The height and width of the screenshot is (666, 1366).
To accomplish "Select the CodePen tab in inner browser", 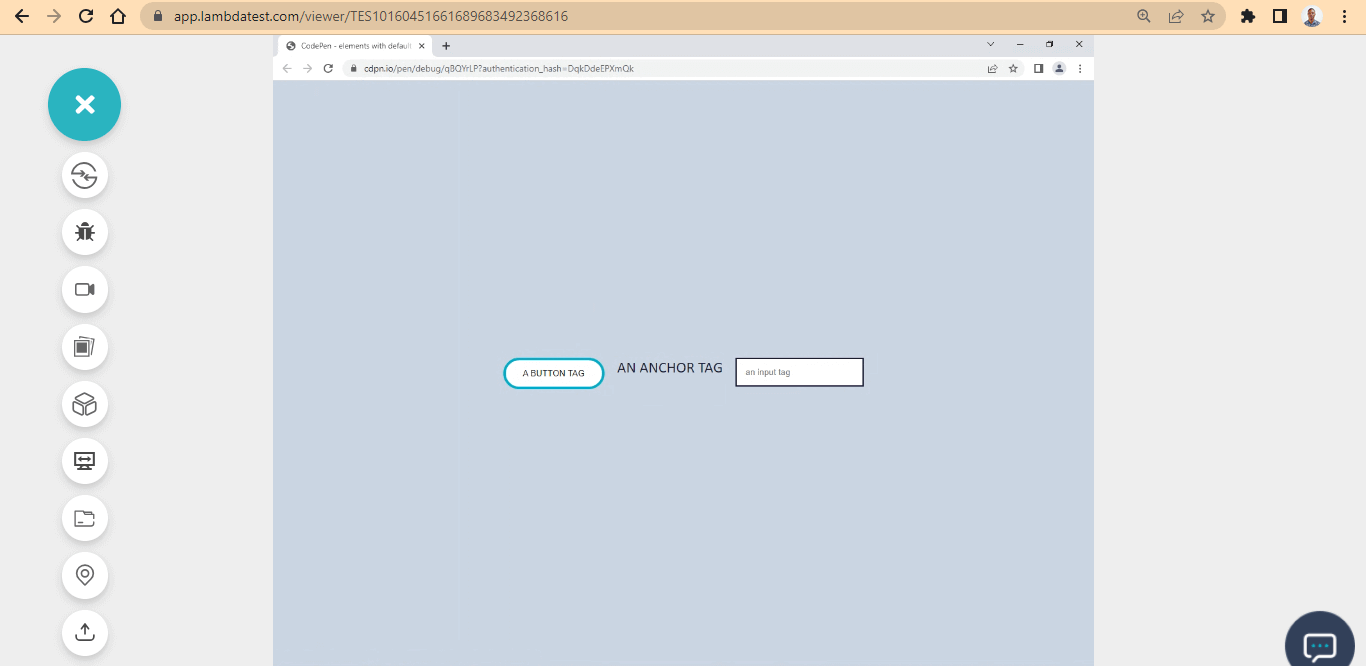I will pyautogui.click(x=354, y=45).
